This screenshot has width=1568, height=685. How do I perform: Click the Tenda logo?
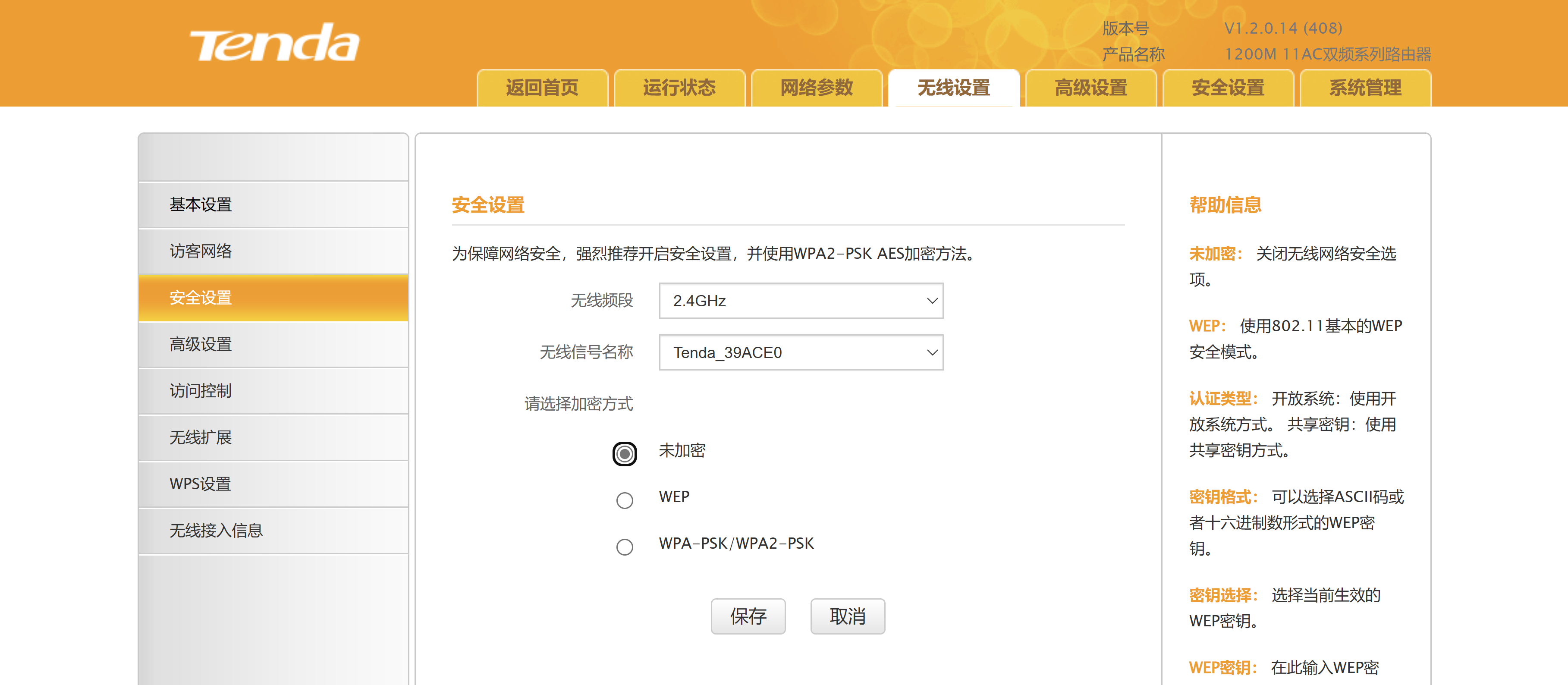(x=274, y=44)
